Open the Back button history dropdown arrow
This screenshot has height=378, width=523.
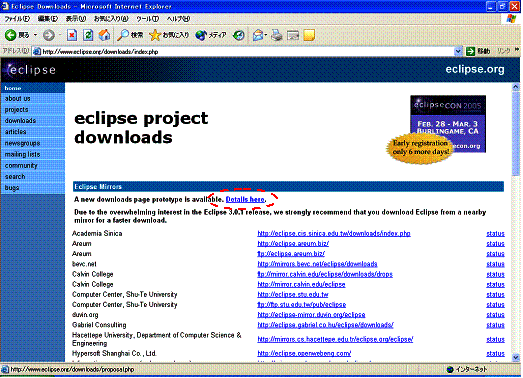tap(35, 35)
